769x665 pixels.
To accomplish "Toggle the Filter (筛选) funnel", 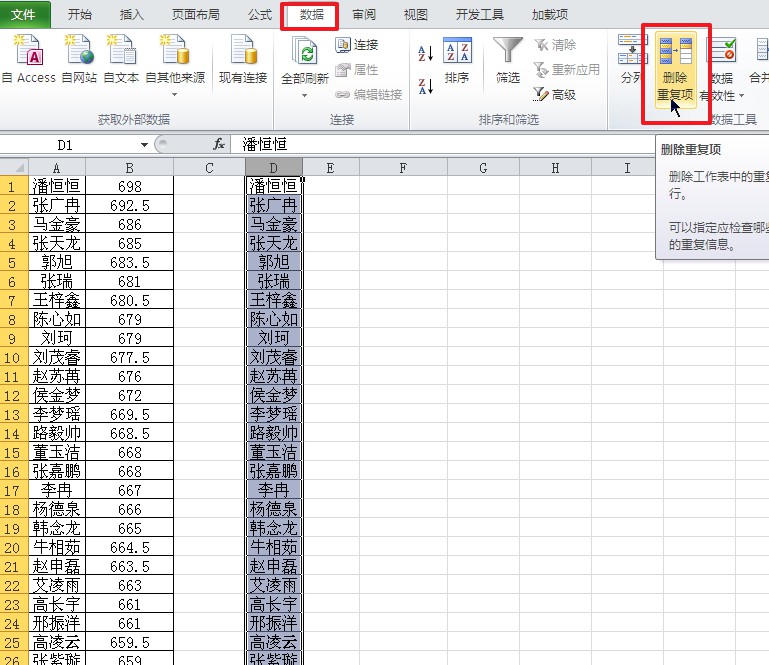I will coord(508,60).
